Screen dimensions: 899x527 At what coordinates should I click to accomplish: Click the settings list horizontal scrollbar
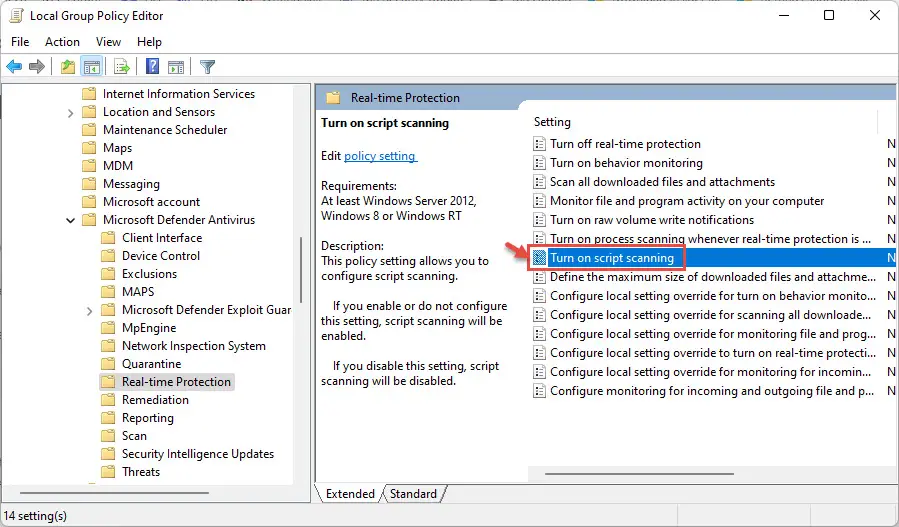click(639, 474)
